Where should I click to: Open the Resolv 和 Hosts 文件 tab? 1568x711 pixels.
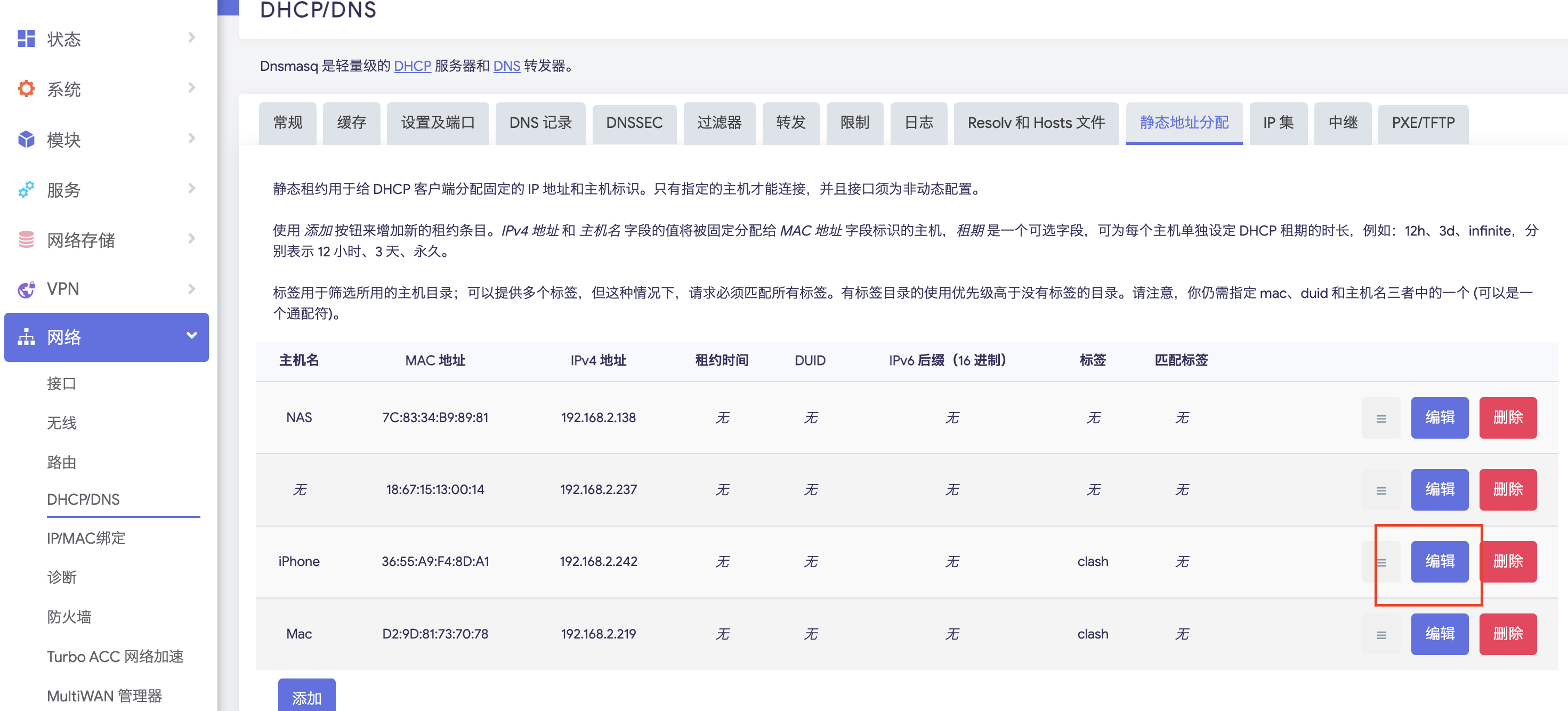(1036, 123)
